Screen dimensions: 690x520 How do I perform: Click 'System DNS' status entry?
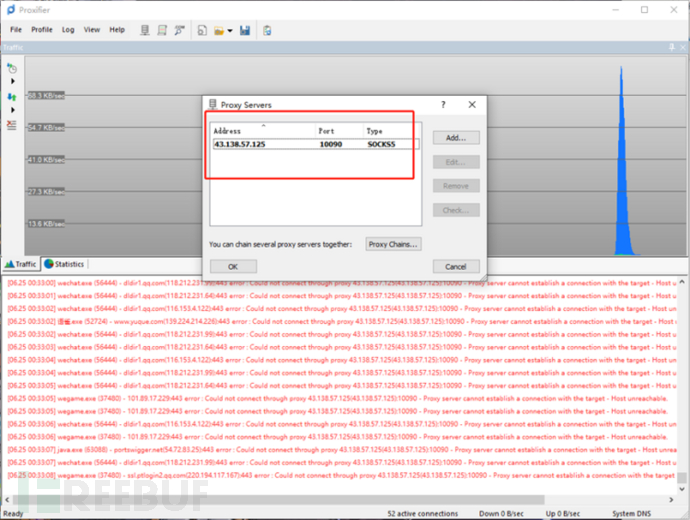tap(631, 514)
